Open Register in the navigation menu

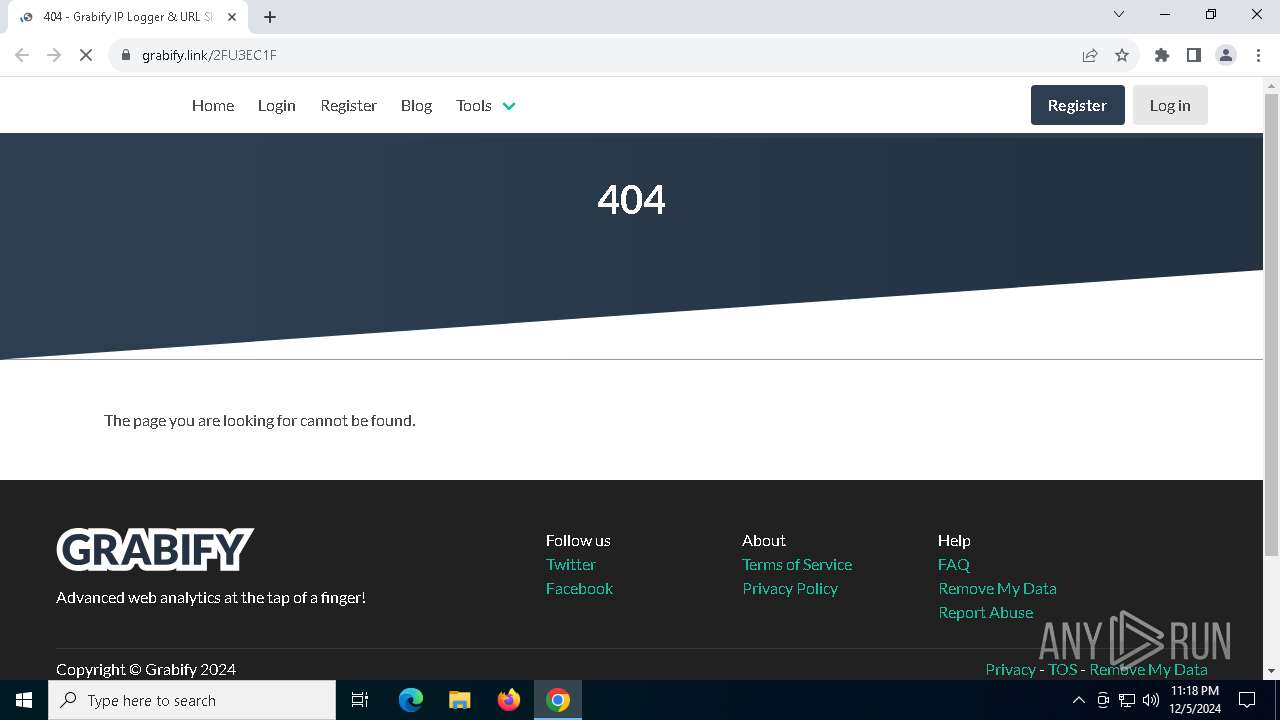coord(348,105)
